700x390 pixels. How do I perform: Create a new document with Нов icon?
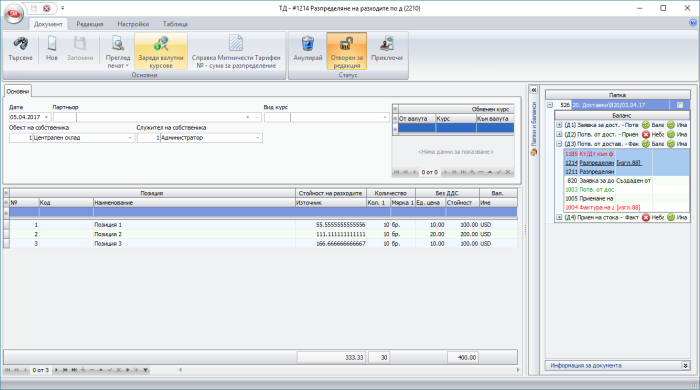(52, 44)
